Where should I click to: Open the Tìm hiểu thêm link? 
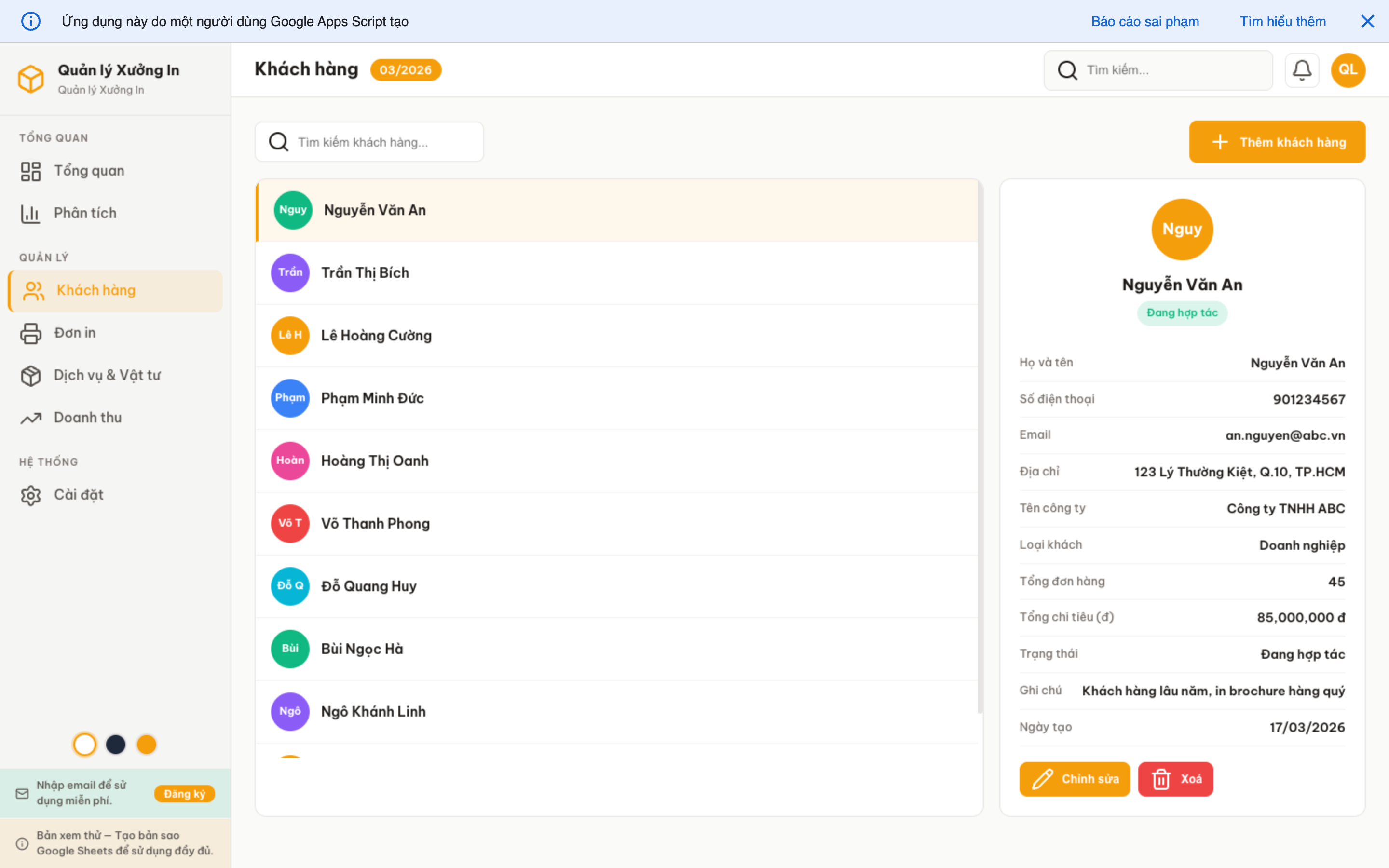point(1283,21)
